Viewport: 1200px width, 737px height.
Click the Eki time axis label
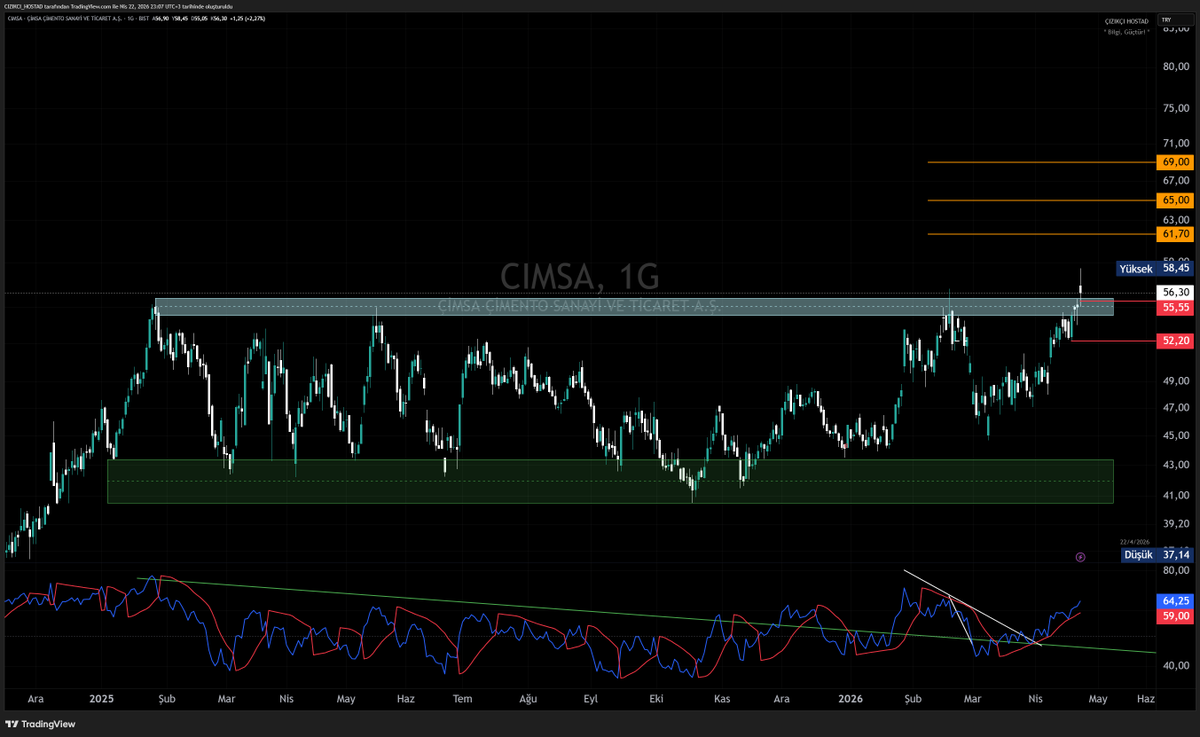(x=657, y=699)
